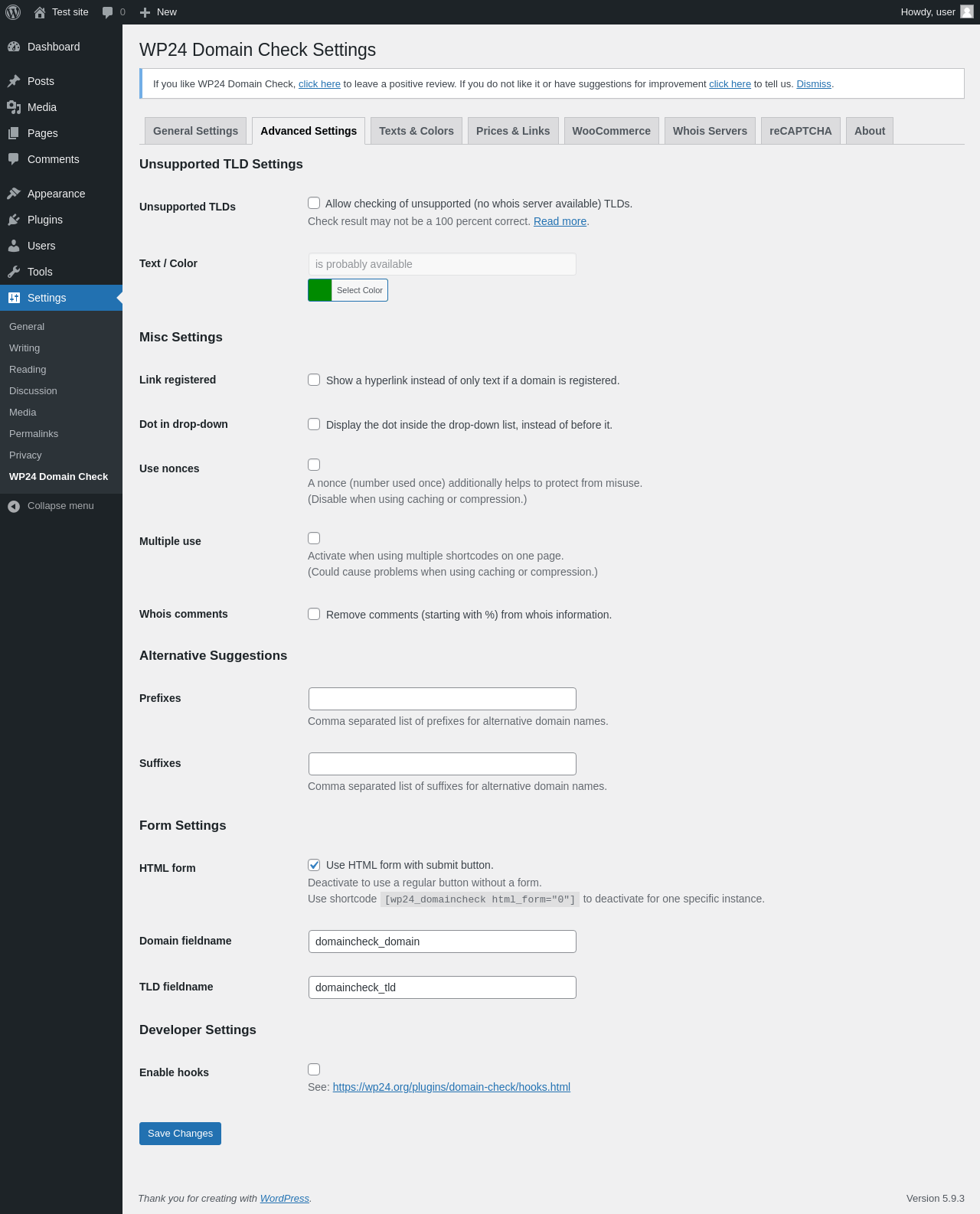Open the Whois Servers tab
The width and height of the screenshot is (980, 1214).
click(x=710, y=131)
